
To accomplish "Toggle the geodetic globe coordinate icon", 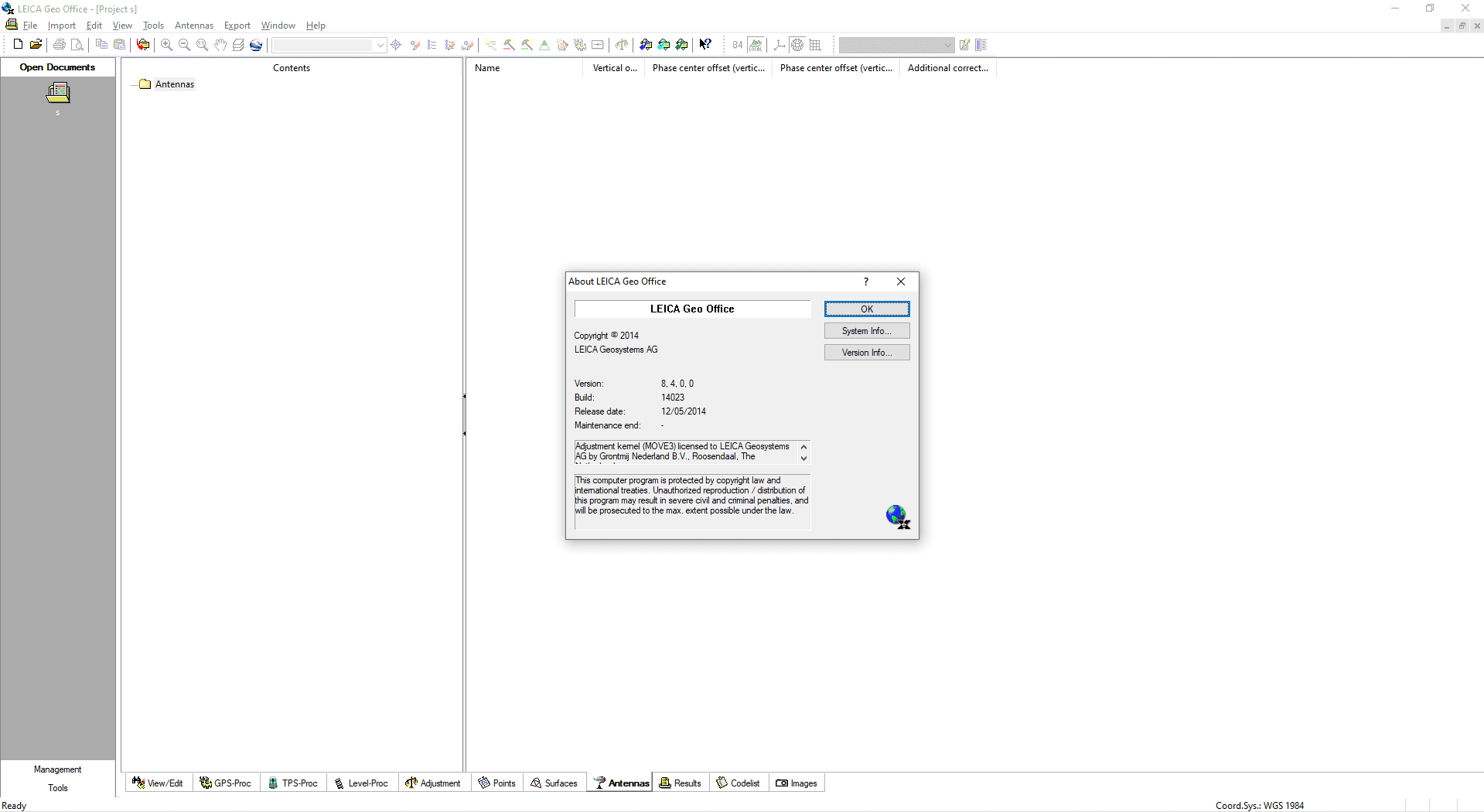I will [x=797, y=45].
